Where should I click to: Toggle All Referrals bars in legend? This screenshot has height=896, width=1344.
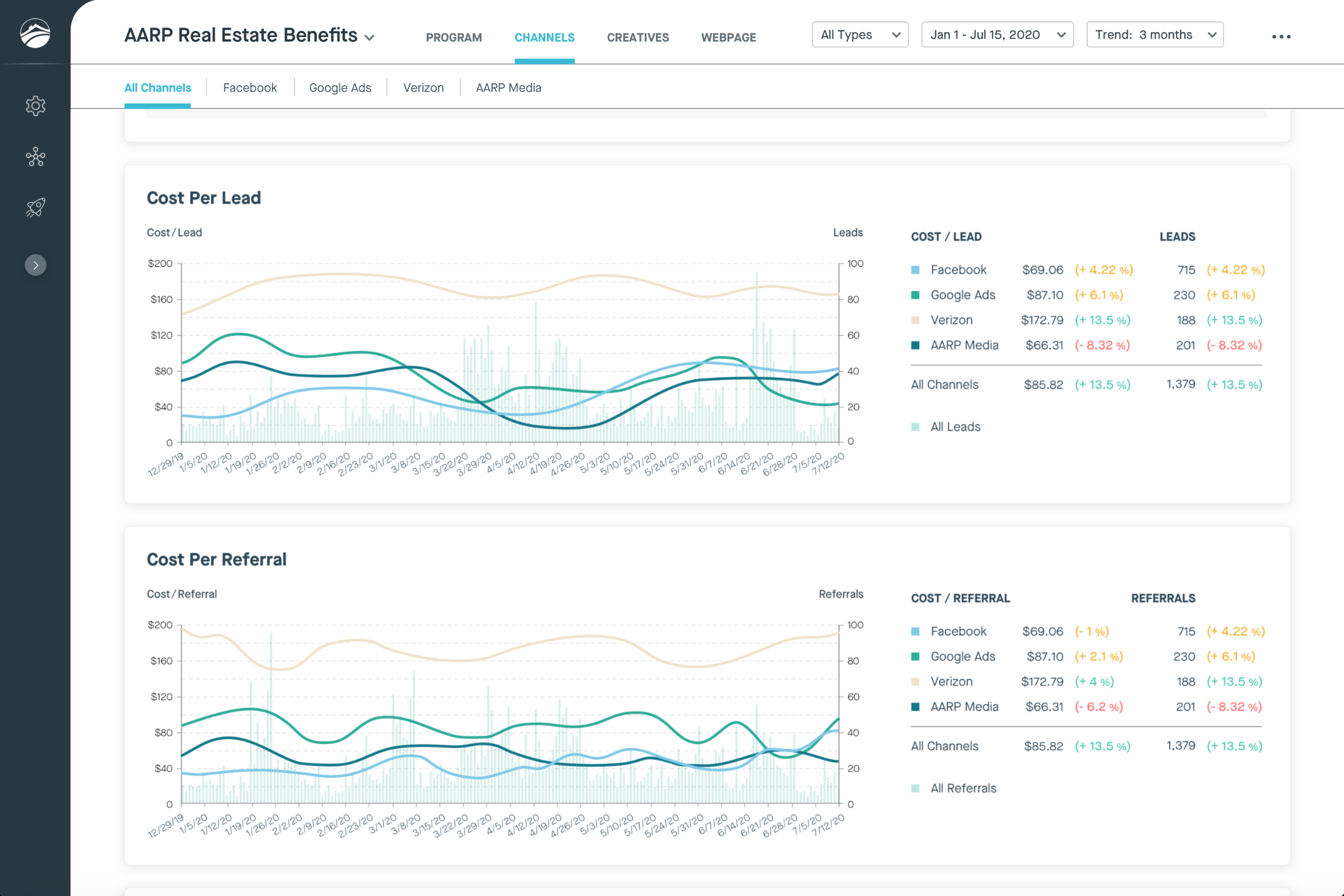coord(962,788)
